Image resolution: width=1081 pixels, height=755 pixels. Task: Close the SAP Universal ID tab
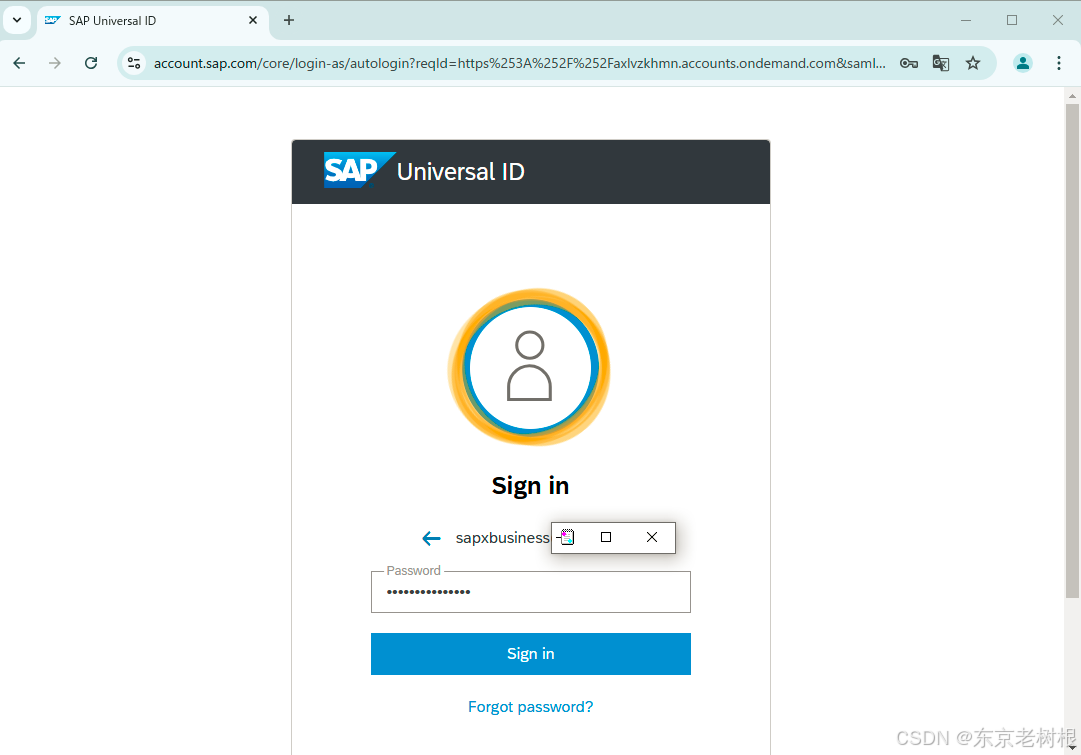253,21
